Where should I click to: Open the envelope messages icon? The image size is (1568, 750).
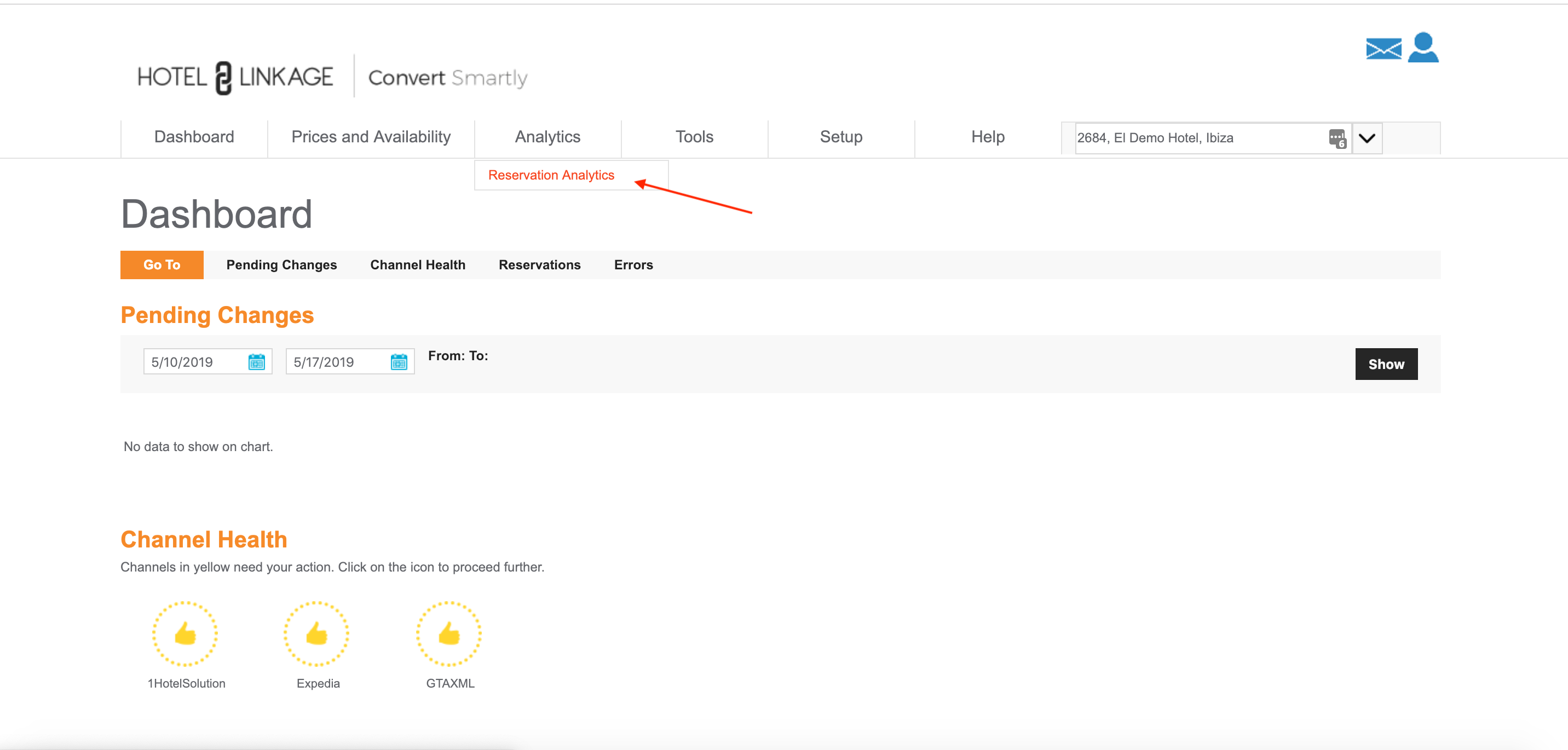(1383, 49)
